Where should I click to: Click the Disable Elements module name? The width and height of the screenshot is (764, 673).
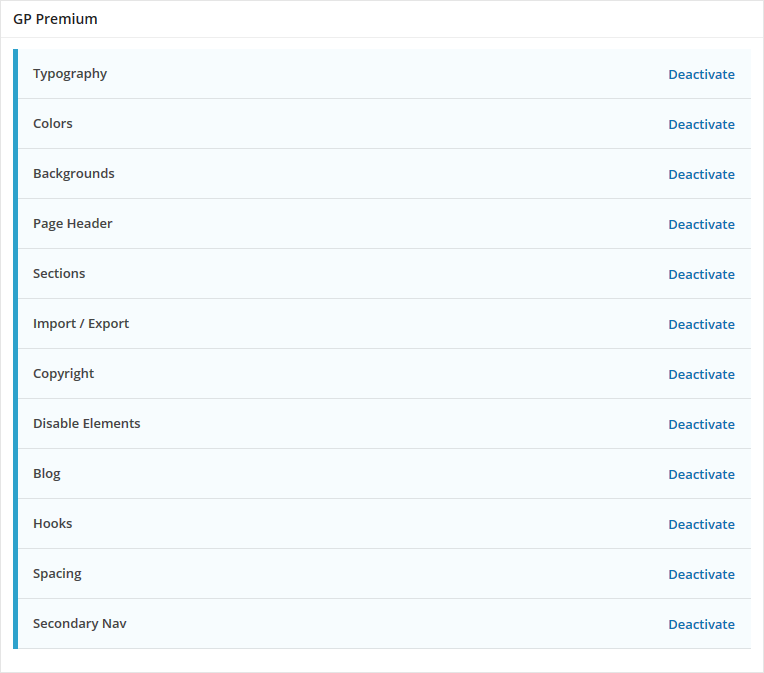[87, 424]
